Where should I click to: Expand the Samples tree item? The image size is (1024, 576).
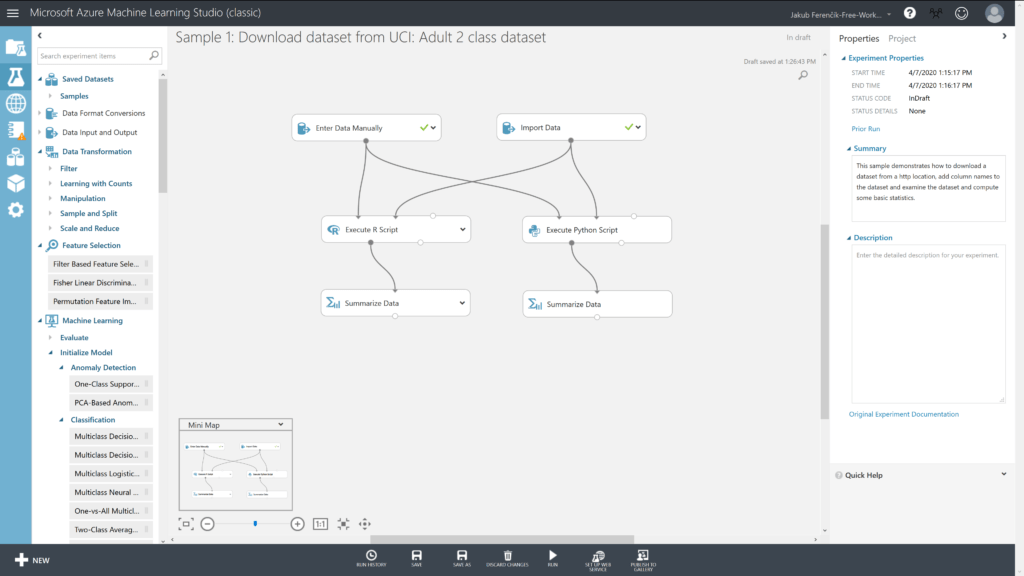[x=50, y=96]
